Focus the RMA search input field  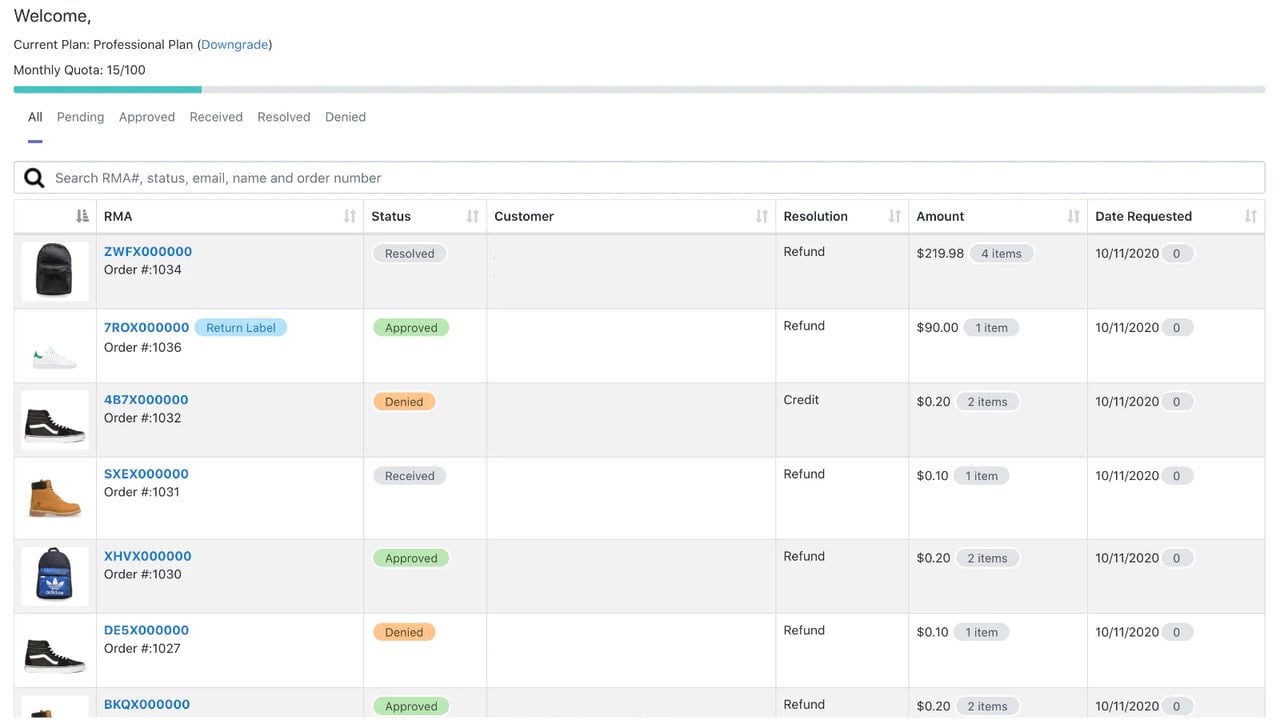[x=639, y=178]
